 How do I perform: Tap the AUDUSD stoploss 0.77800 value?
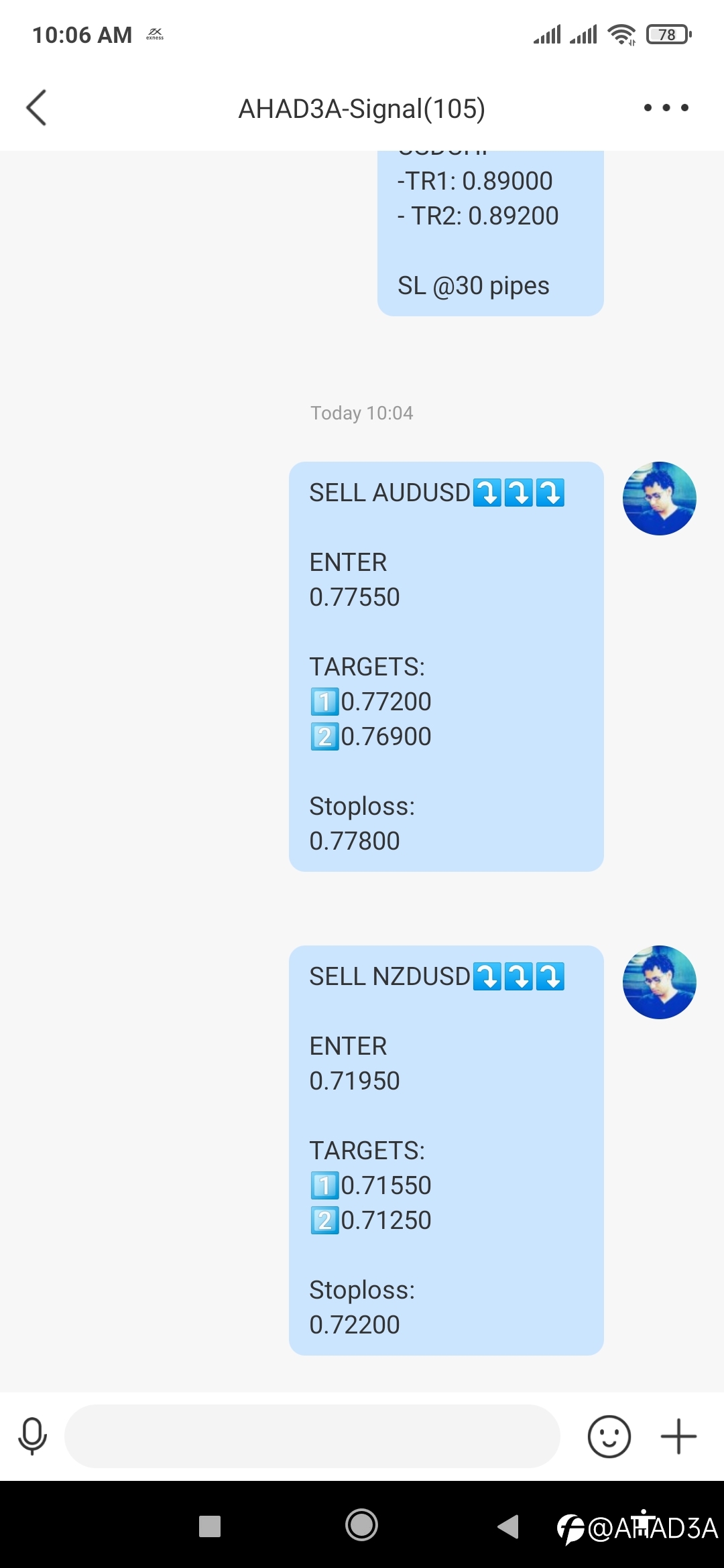pyautogui.click(x=355, y=841)
